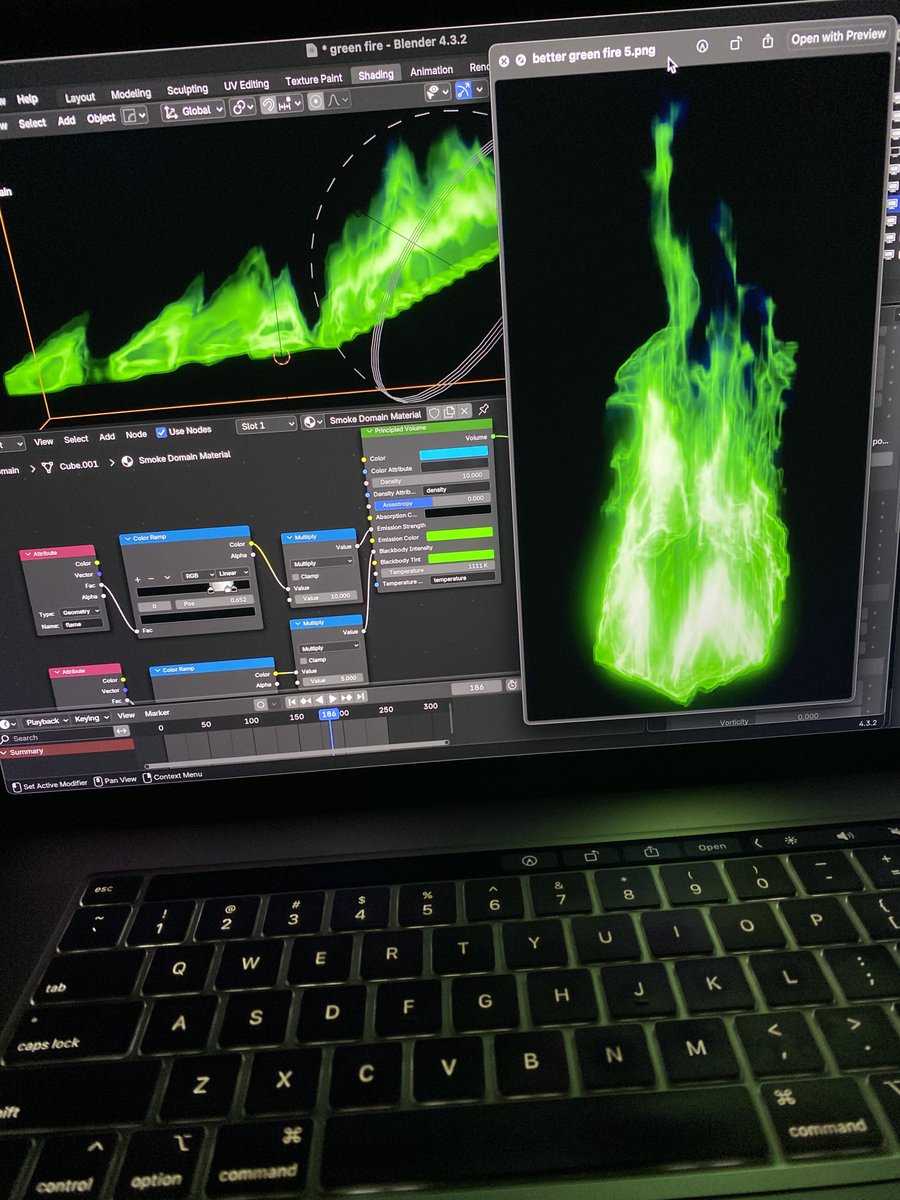Open the Playback dropdown in timeline

pyautogui.click(x=47, y=721)
